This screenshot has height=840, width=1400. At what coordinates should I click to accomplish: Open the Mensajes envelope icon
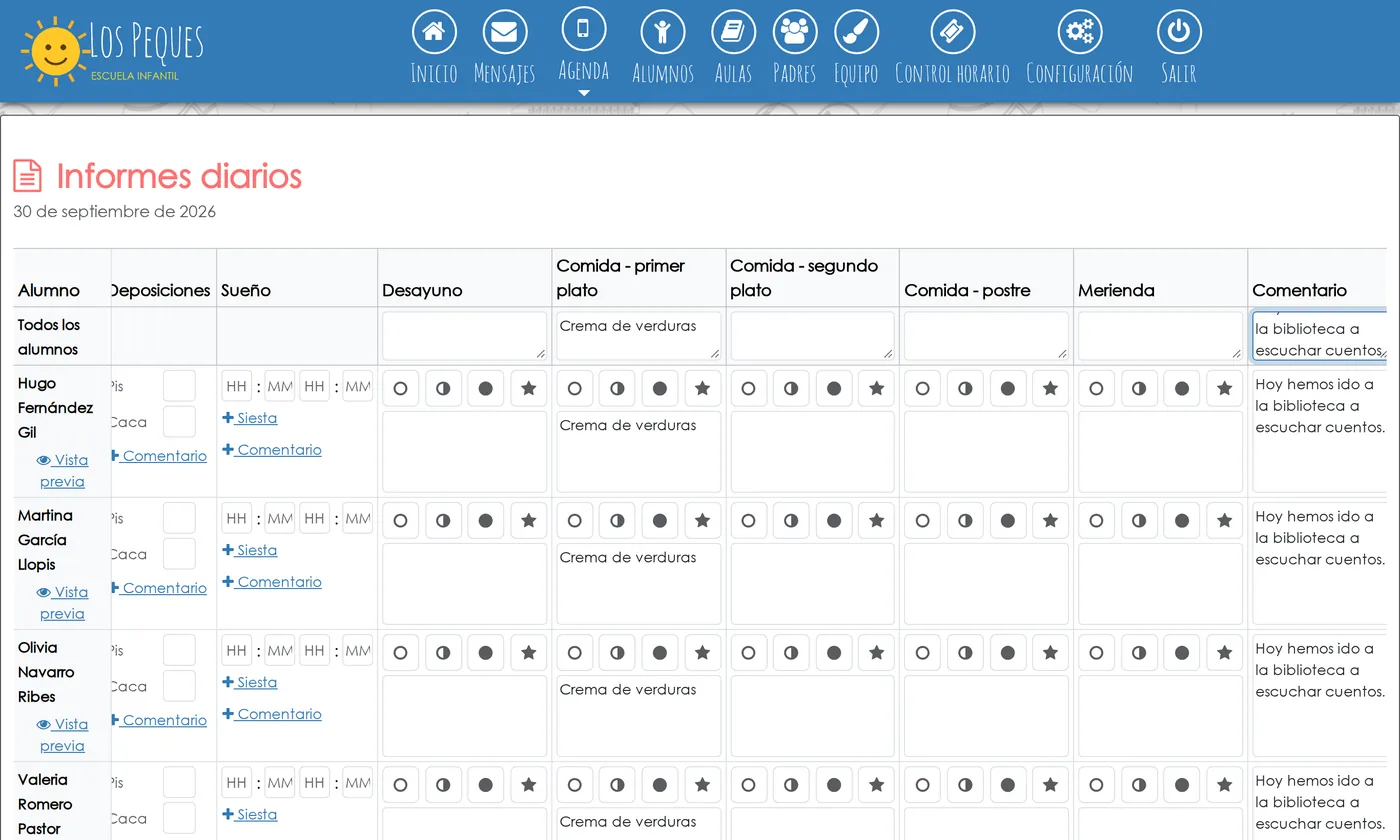pos(504,32)
